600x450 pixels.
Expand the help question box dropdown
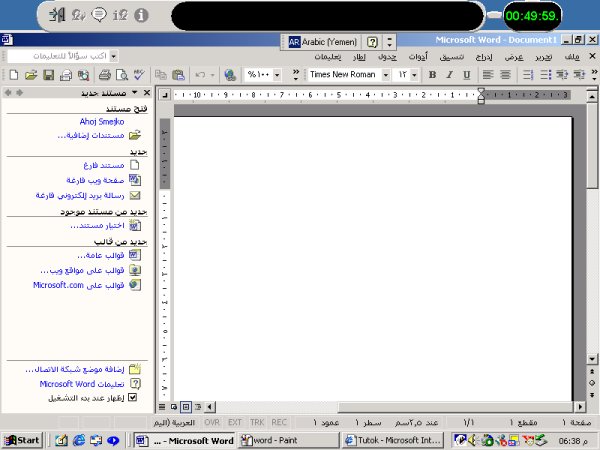pos(113,56)
